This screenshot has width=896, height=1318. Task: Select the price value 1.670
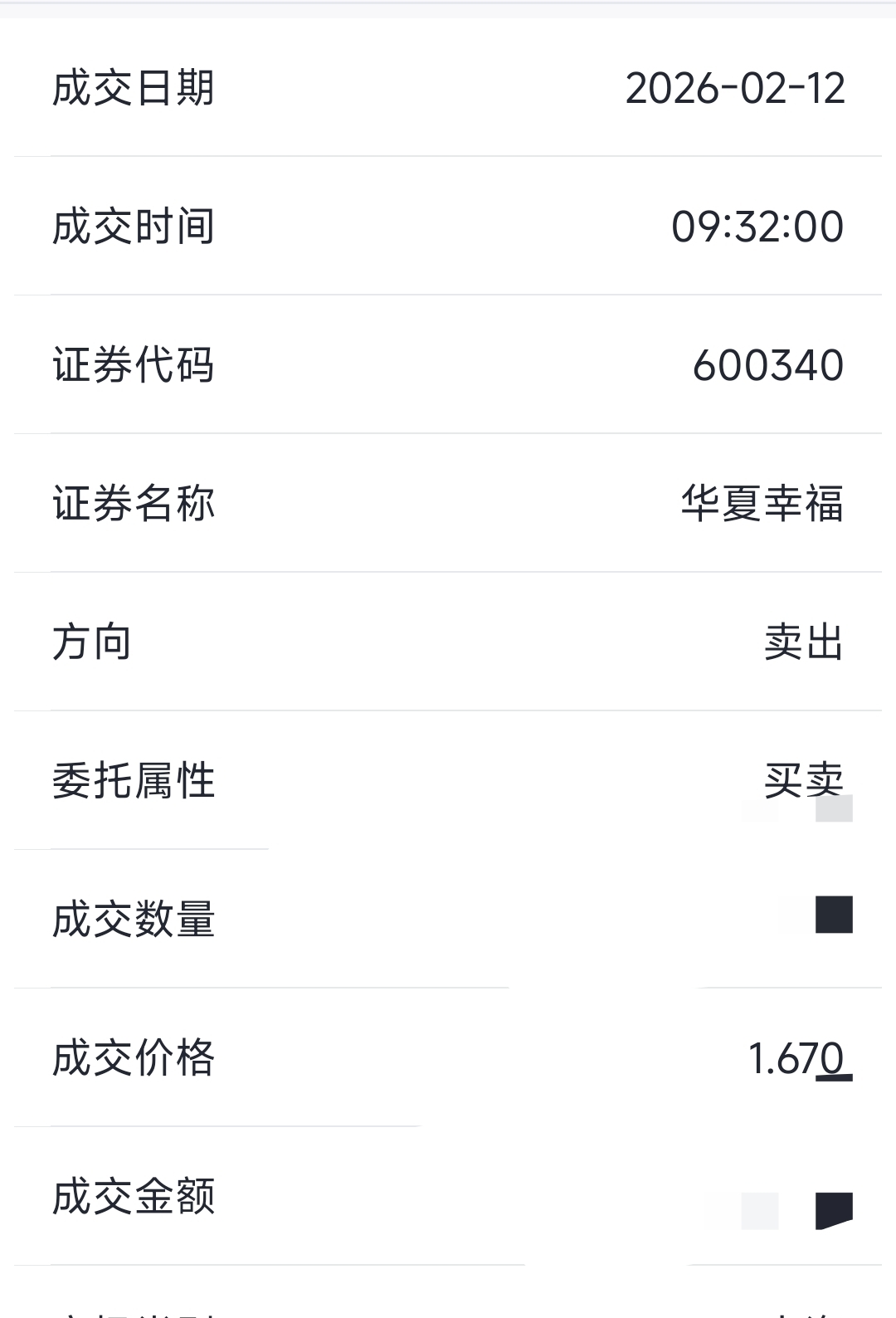point(796,1058)
